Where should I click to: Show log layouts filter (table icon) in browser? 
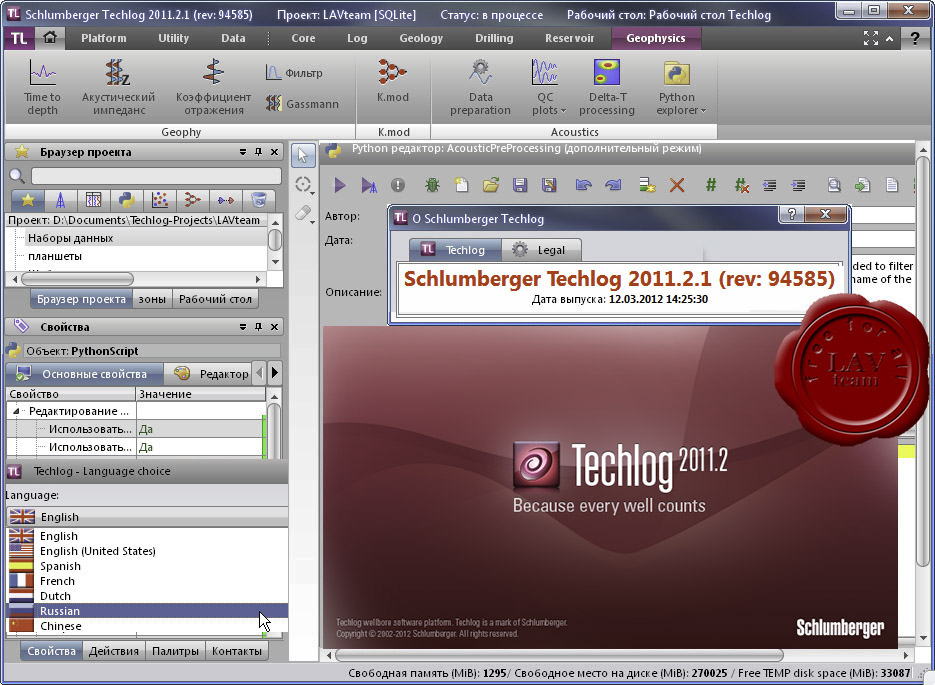click(x=93, y=200)
